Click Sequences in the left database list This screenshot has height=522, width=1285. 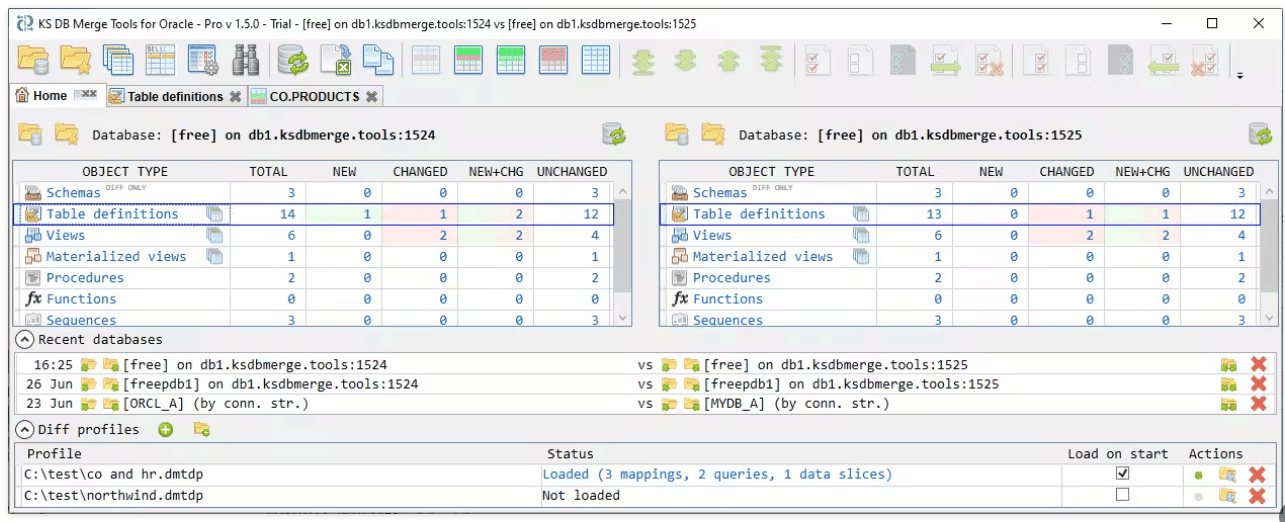point(81,320)
